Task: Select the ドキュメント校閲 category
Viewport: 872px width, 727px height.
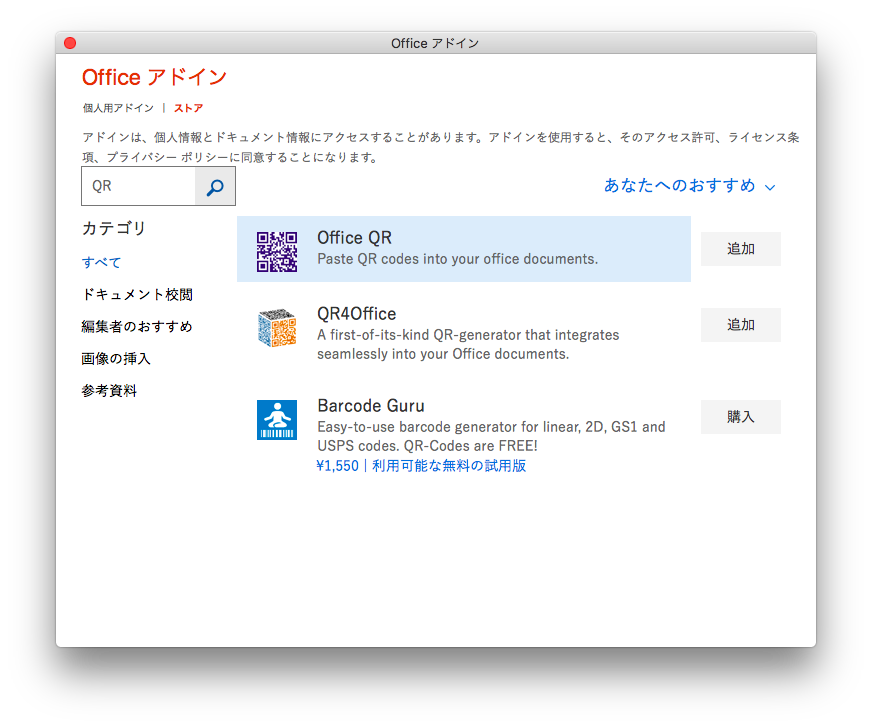Action: tap(137, 294)
